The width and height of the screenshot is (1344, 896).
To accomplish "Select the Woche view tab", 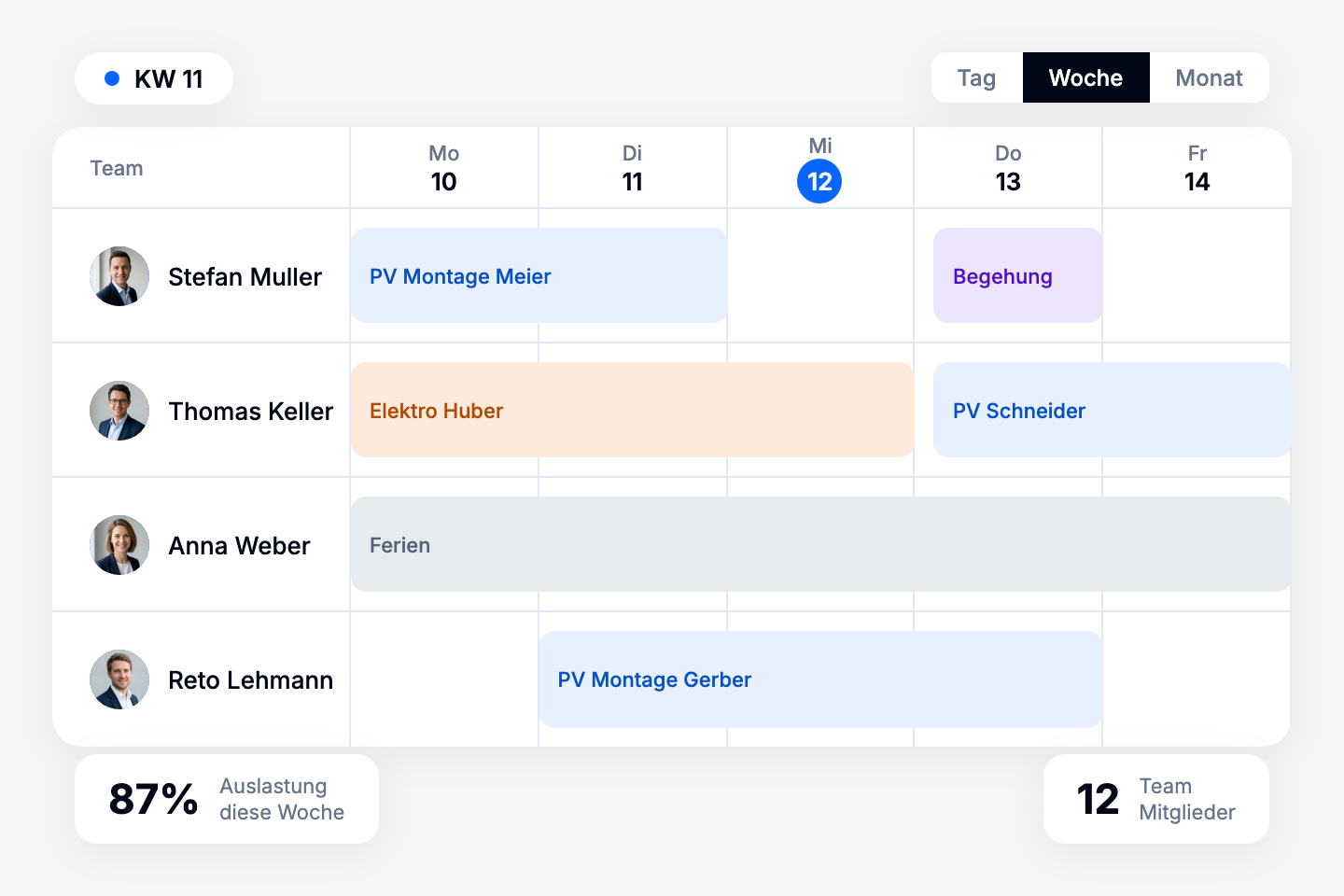I will pos(1085,77).
